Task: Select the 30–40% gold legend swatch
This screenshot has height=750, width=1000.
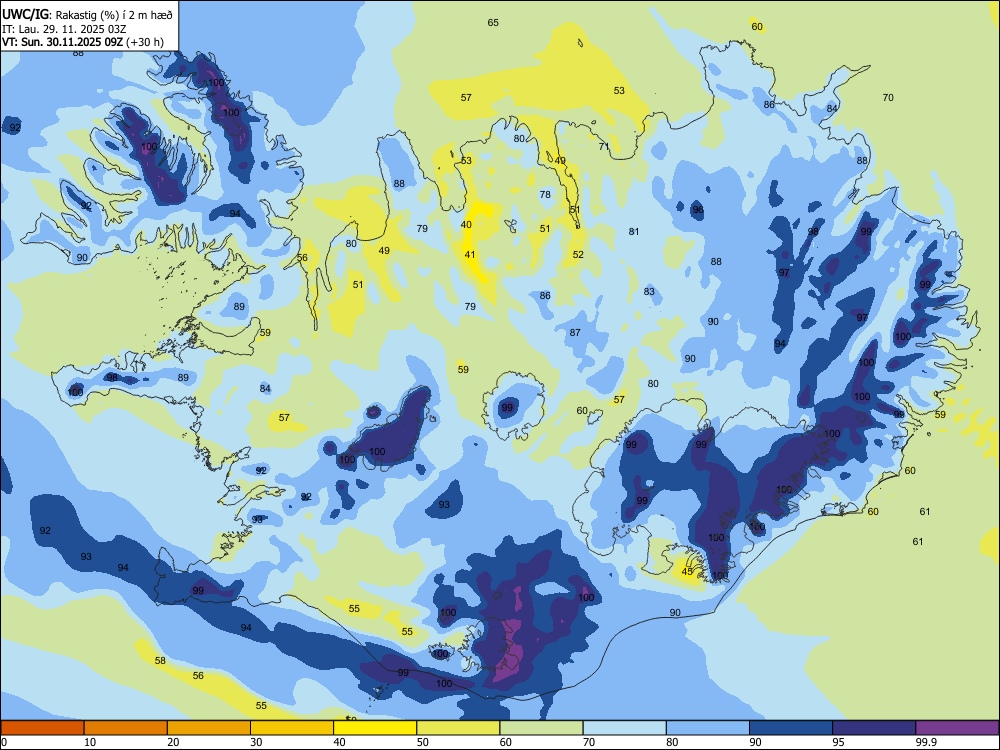Action: click(292, 728)
